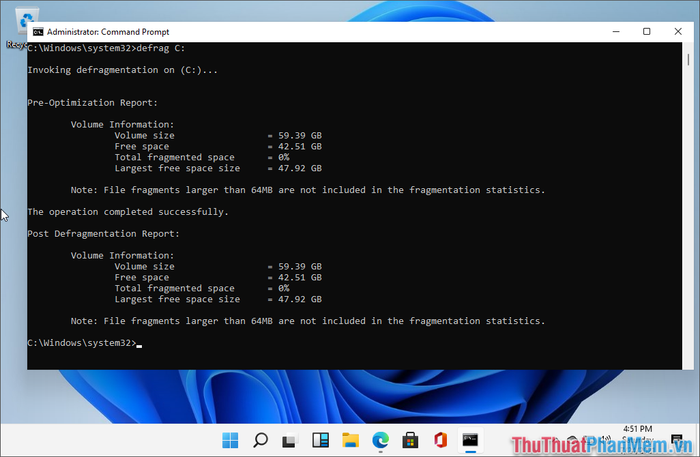Screen dimensions: 700x457
Task: Open the Windows Start menu
Action: pos(230,440)
